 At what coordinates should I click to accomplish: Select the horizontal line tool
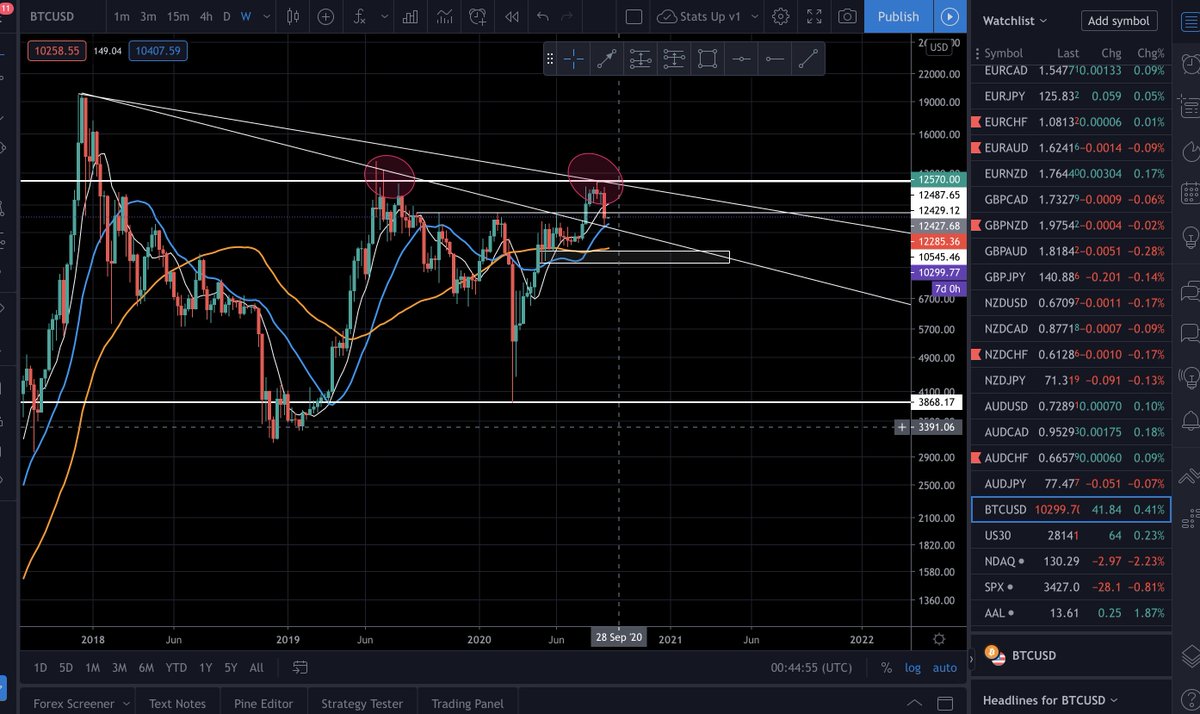click(x=741, y=60)
